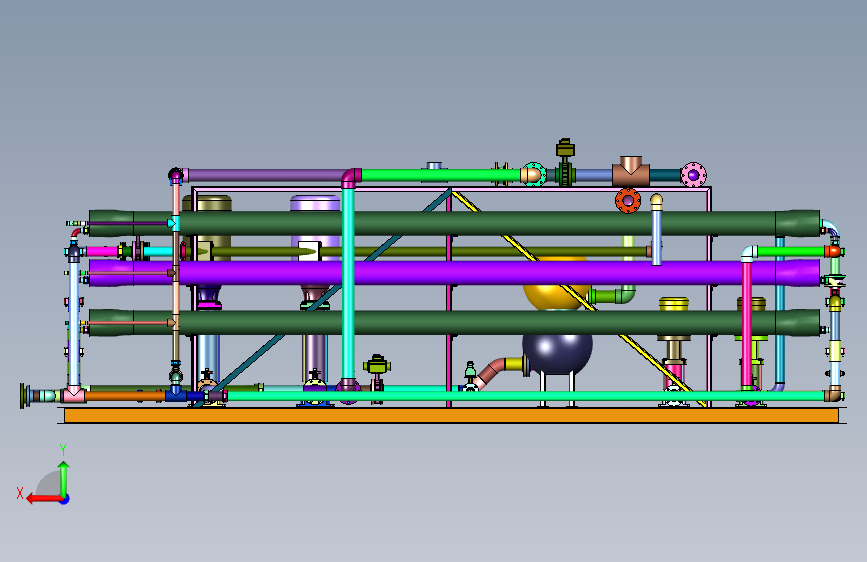Viewport: 867px width, 562px height.
Task: Select the copper tee fitting on top pipe
Action: click(630, 171)
